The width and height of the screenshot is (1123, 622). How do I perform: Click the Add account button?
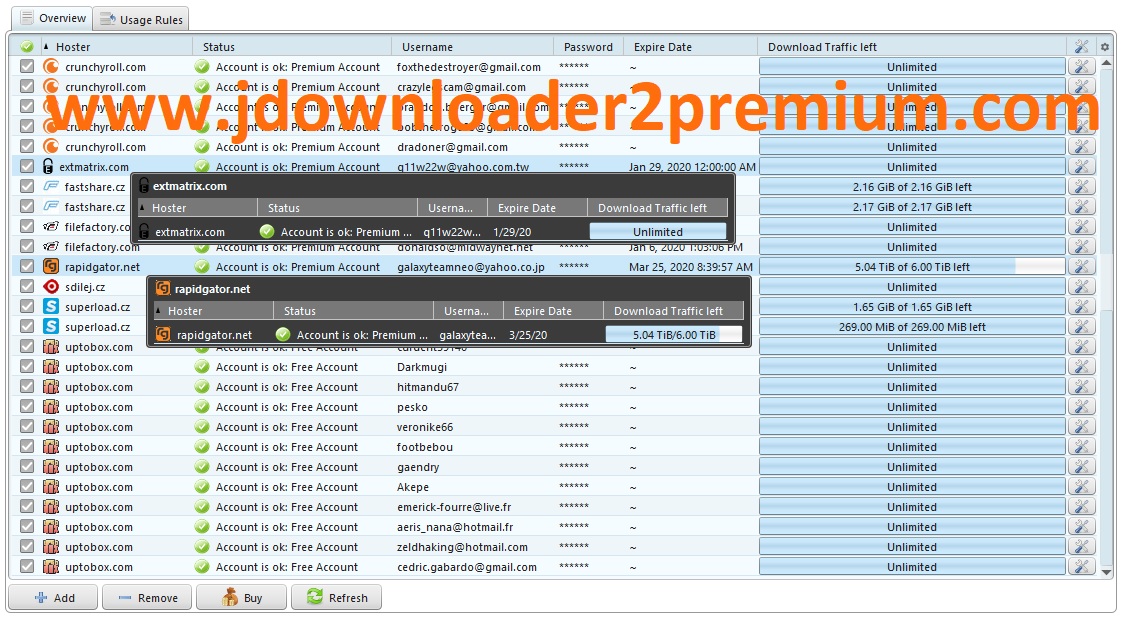tap(54, 598)
